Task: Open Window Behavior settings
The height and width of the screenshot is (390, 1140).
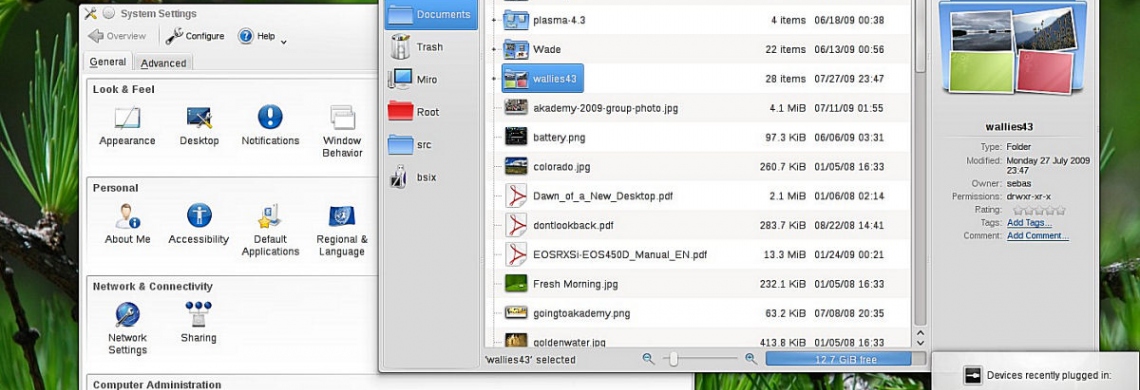Action: (x=342, y=131)
